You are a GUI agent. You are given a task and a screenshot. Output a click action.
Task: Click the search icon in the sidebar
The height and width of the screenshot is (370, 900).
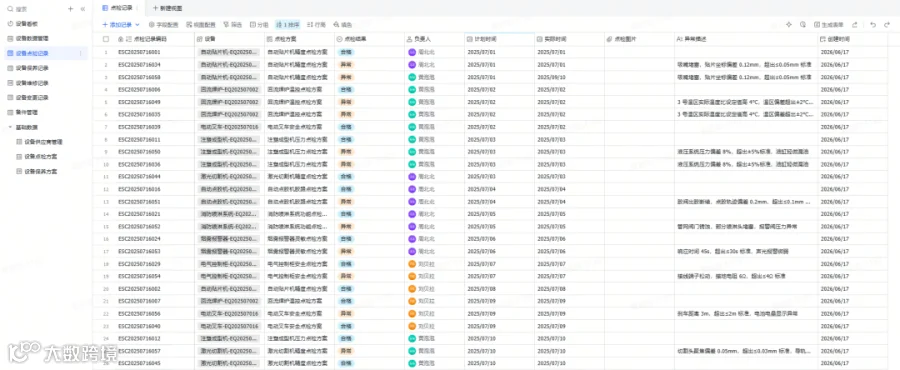tap(10, 9)
